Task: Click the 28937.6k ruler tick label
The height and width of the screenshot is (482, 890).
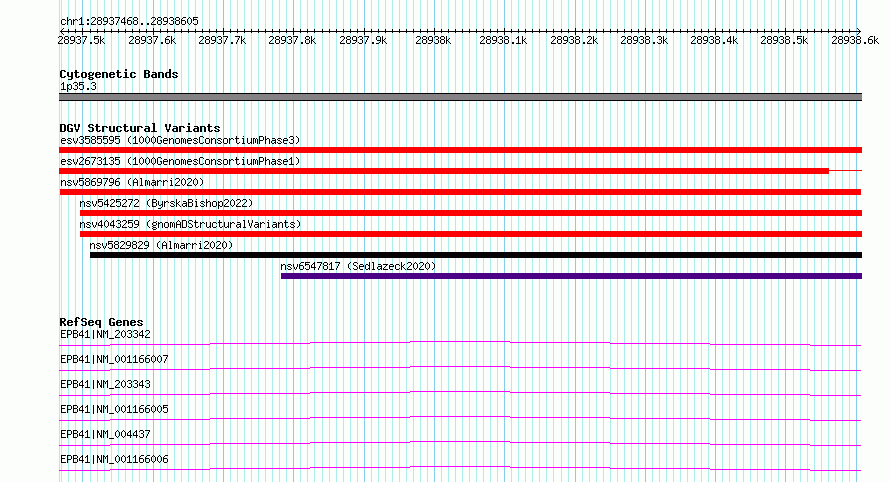Action: 152,40
